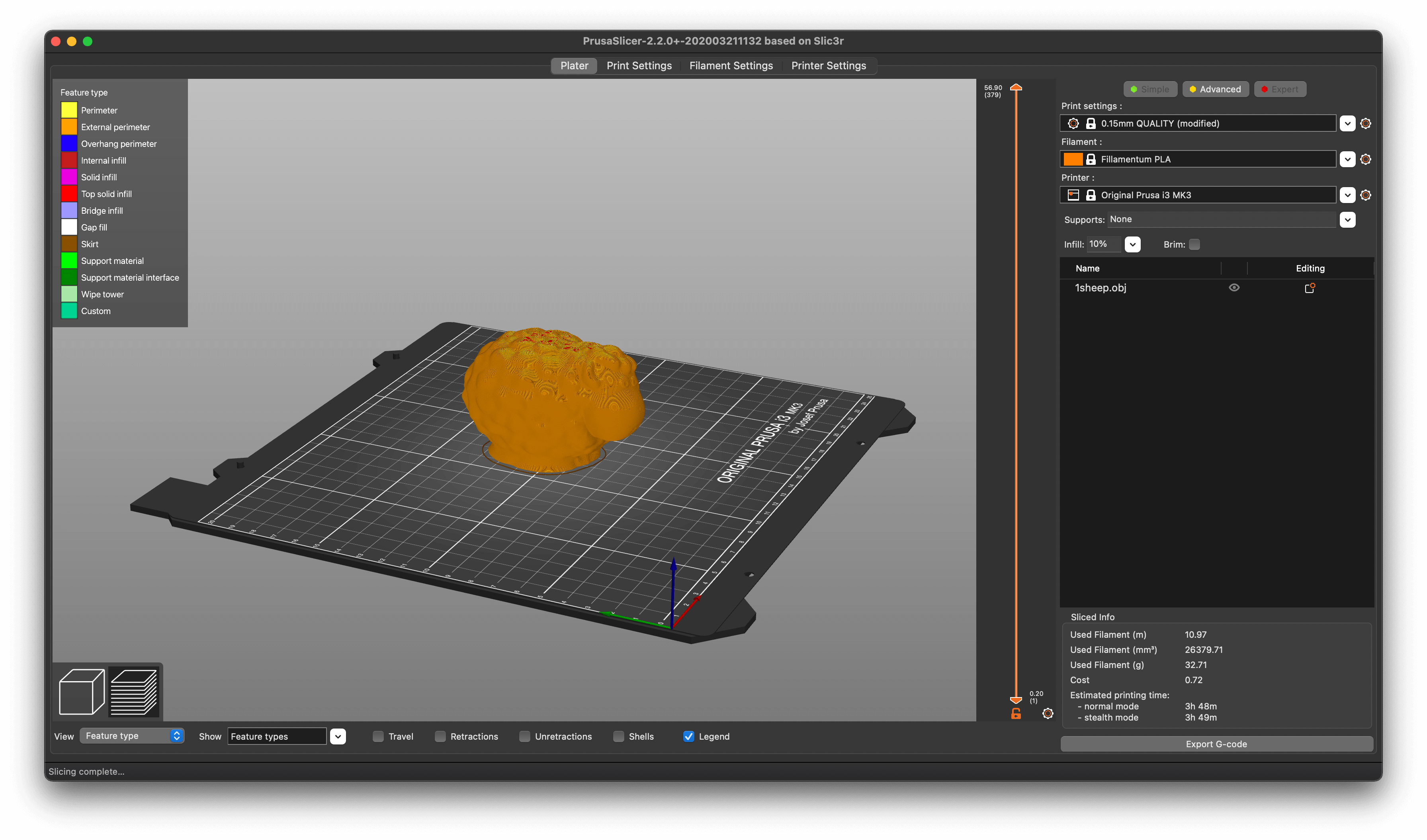Click the 'Top solid infill' legend label
Screen dimensions: 1427x840
106,194
